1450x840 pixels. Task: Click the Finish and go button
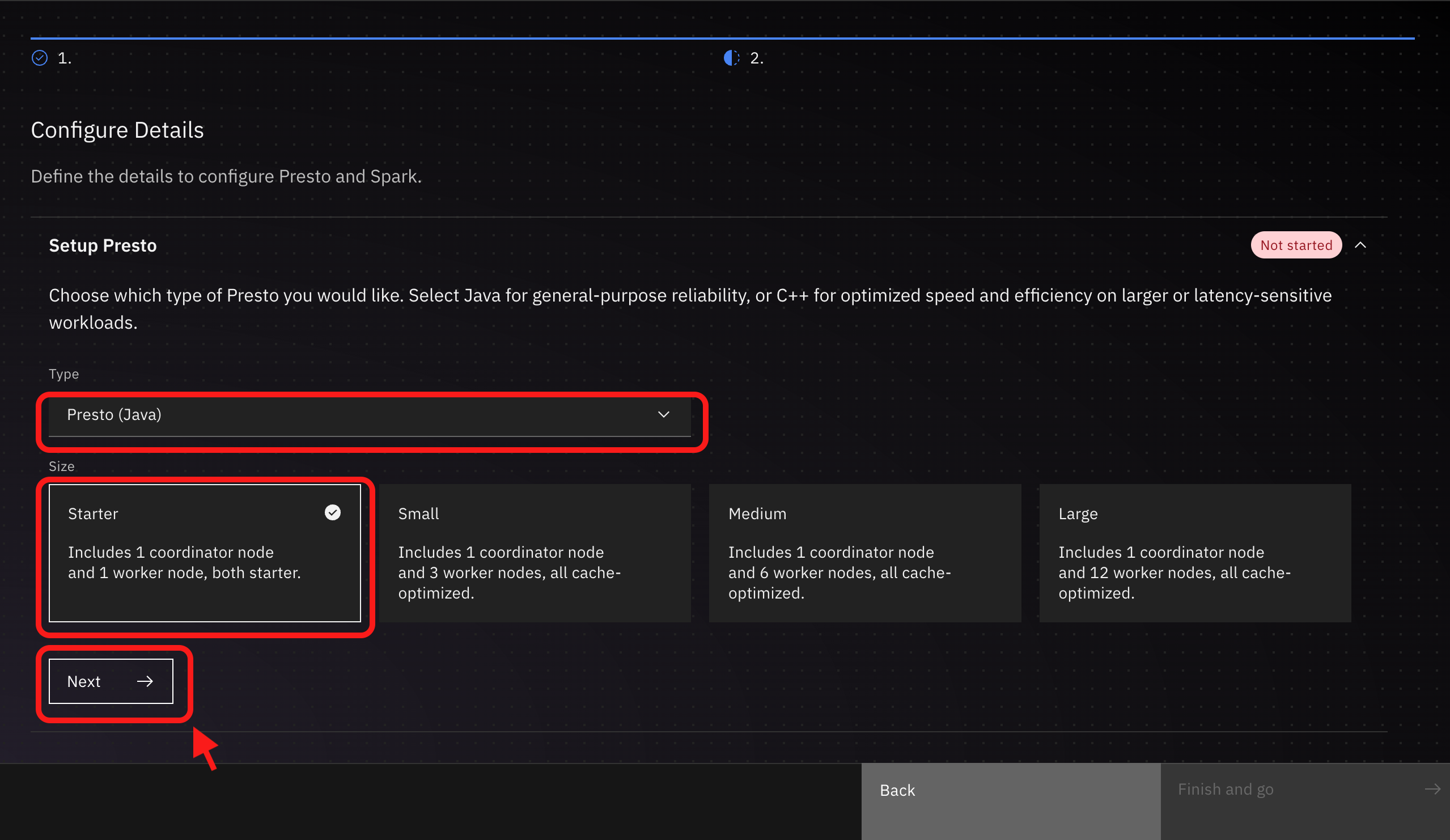1305,801
